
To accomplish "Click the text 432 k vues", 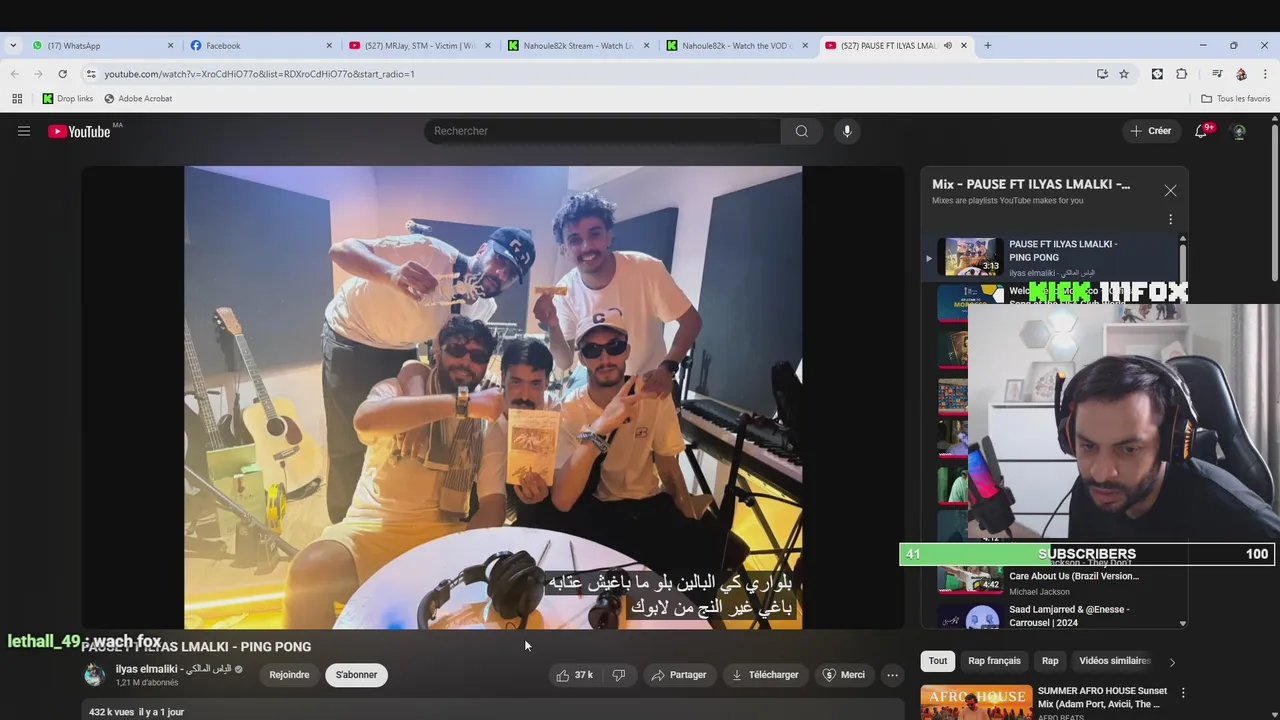I will click(111, 712).
